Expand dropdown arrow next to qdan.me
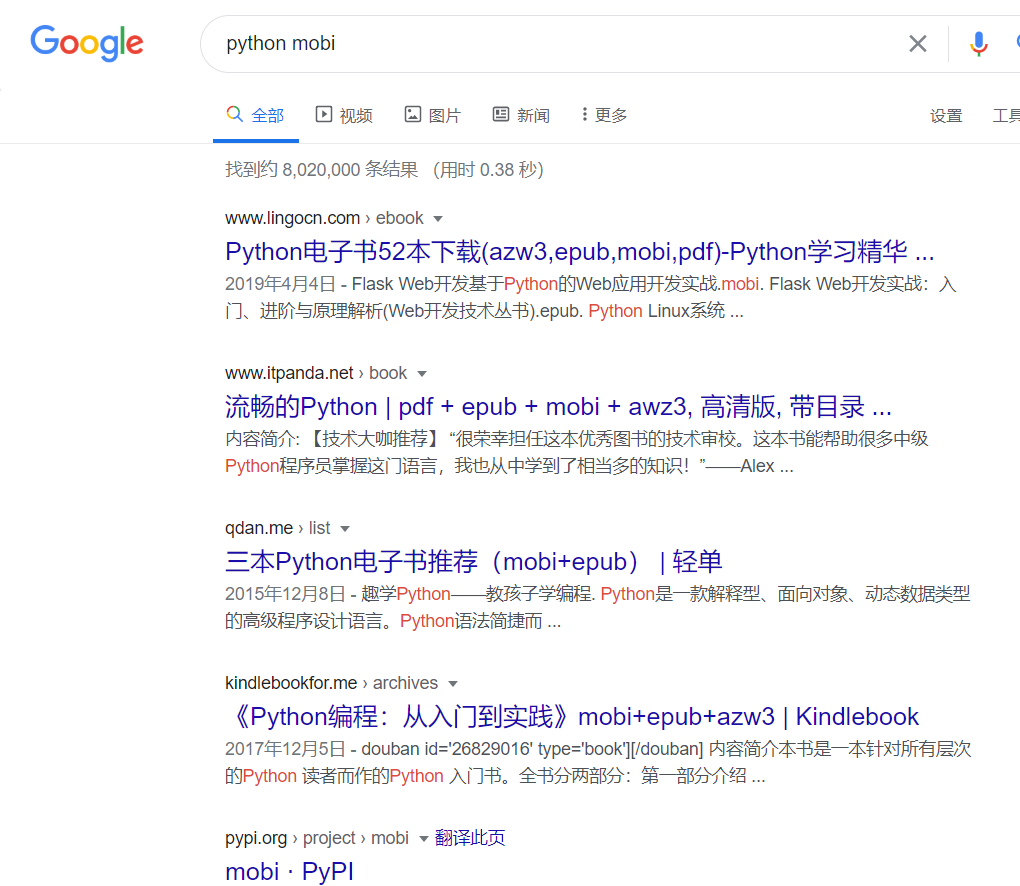1020x886 pixels. 345,528
